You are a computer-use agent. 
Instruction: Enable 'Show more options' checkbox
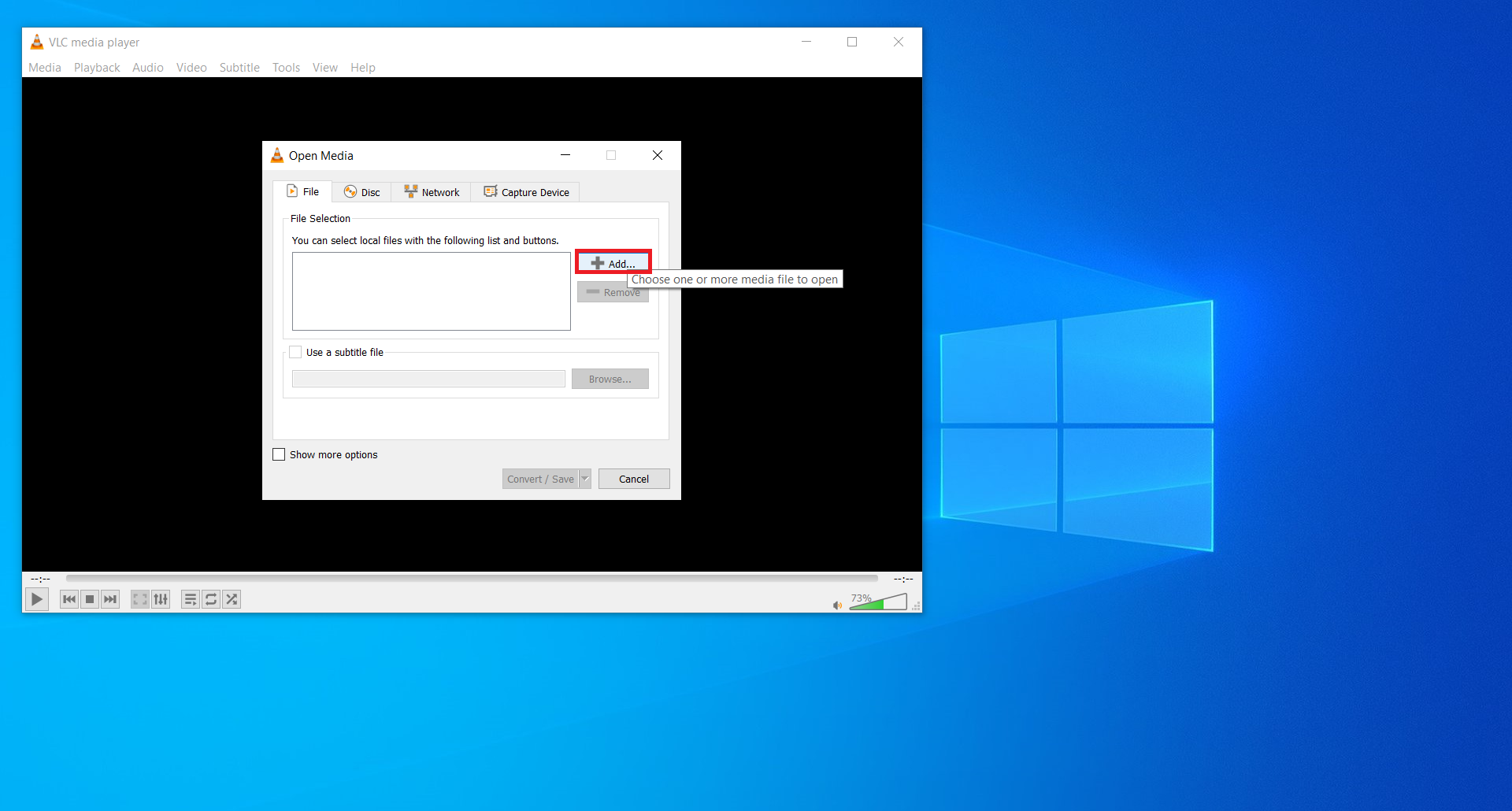click(x=279, y=454)
